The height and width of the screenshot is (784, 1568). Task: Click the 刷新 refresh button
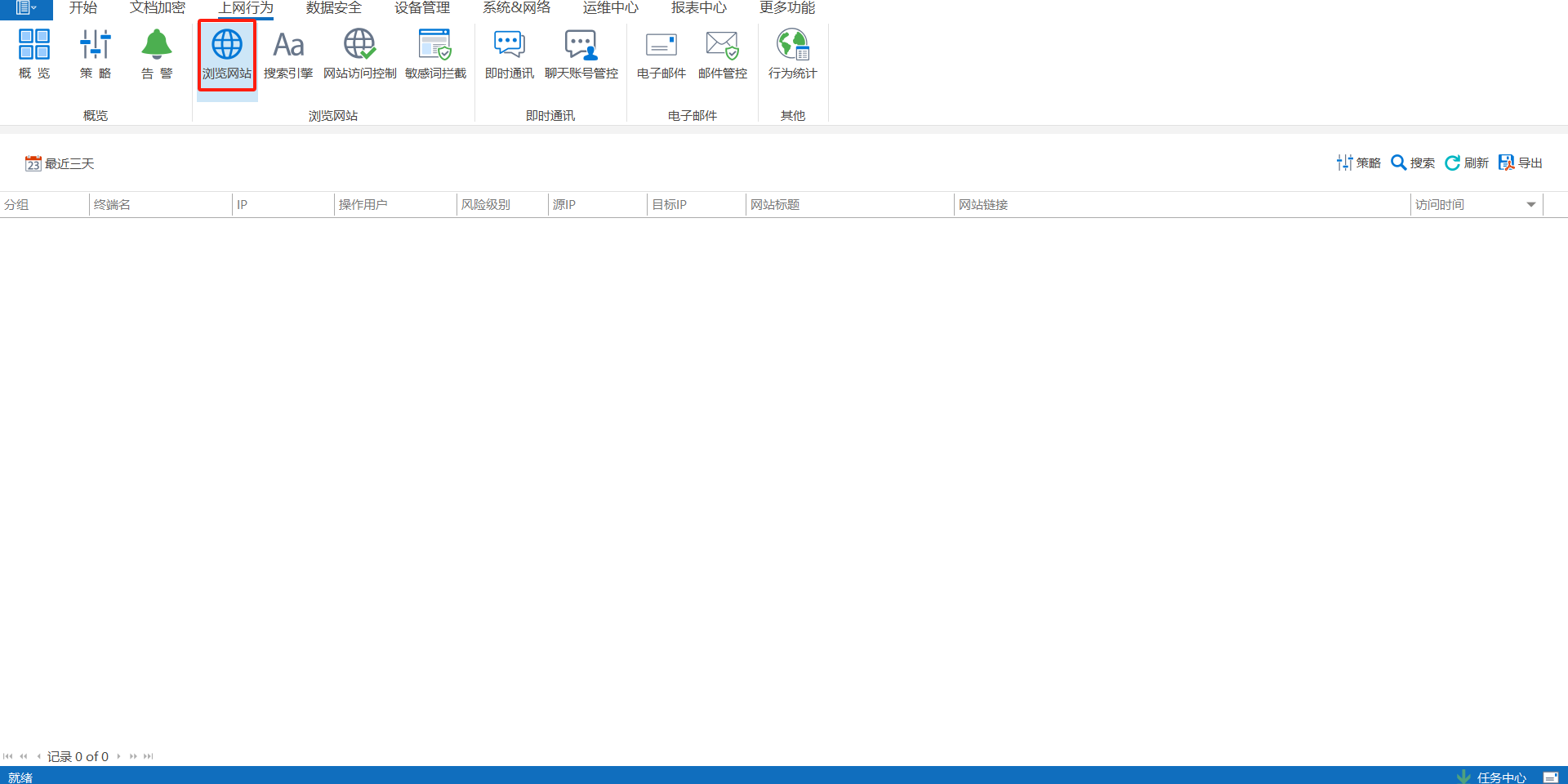[1467, 163]
